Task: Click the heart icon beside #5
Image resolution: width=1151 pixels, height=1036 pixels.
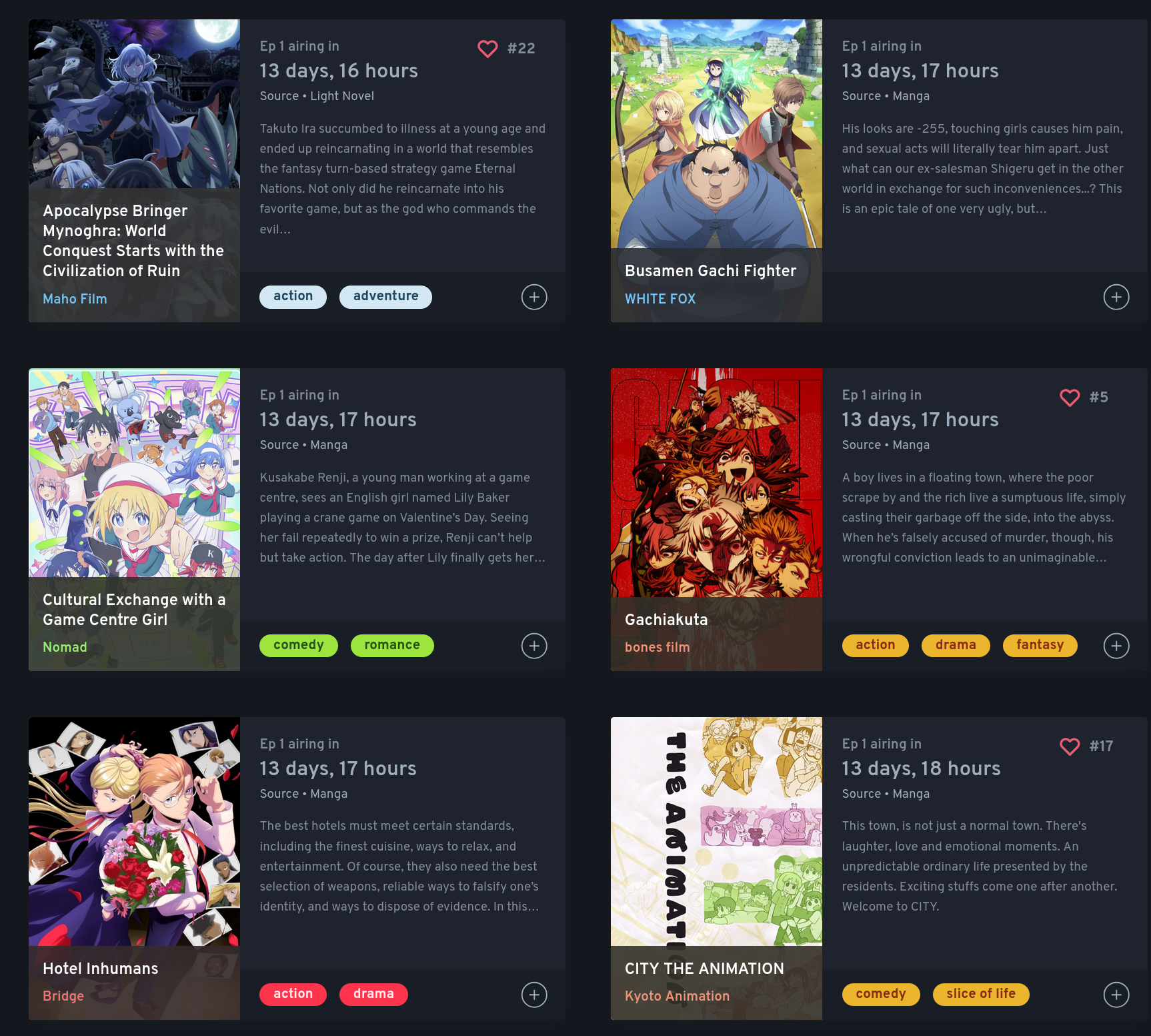Action: pos(1070,398)
